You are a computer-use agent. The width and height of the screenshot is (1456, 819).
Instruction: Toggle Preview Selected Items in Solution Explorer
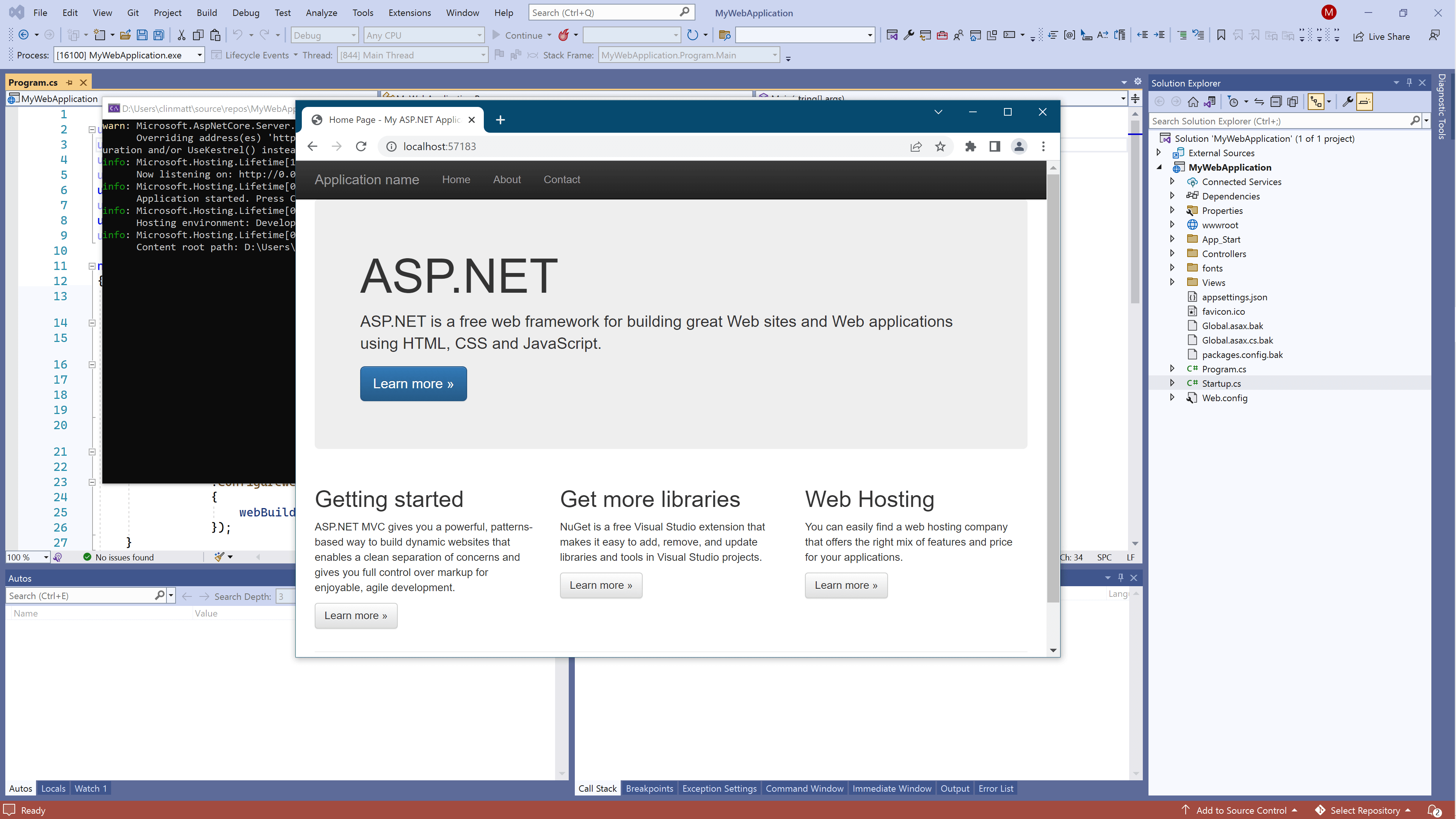(x=1365, y=102)
